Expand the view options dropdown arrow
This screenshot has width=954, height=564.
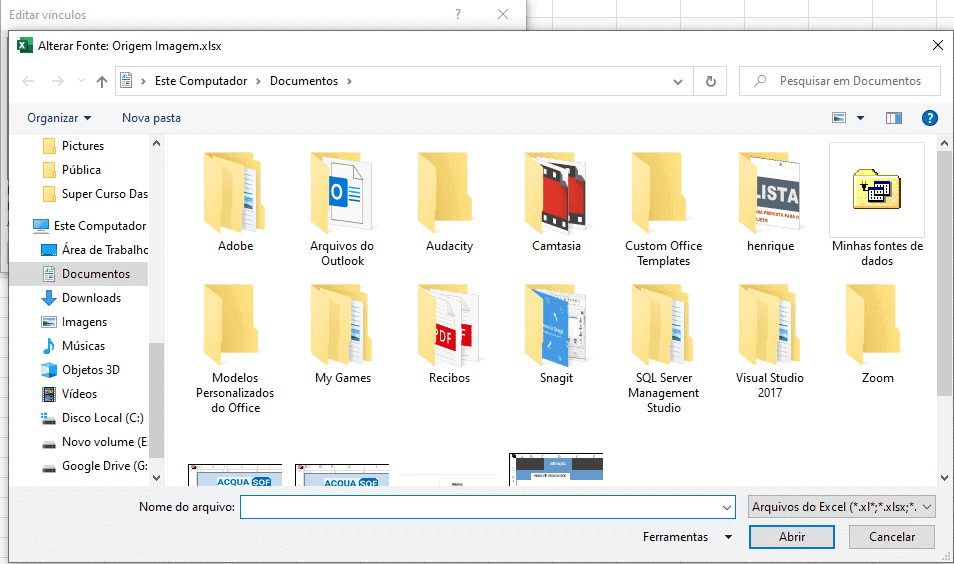860,118
